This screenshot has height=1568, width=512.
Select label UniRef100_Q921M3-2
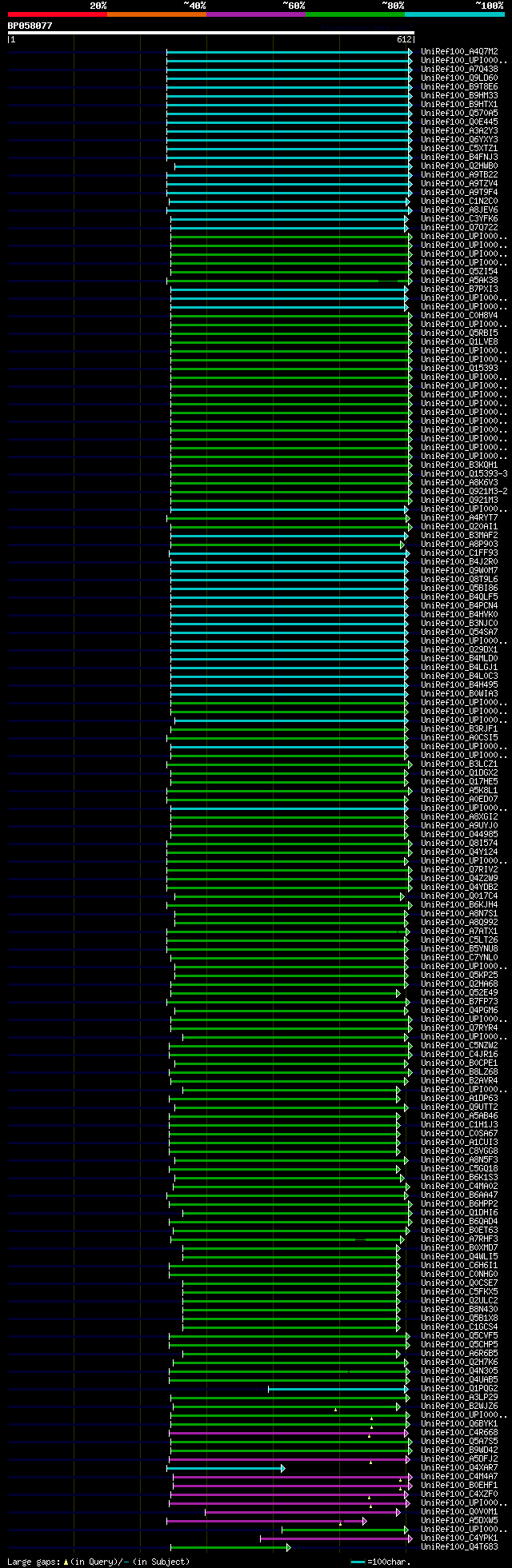(x=464, y=492)
